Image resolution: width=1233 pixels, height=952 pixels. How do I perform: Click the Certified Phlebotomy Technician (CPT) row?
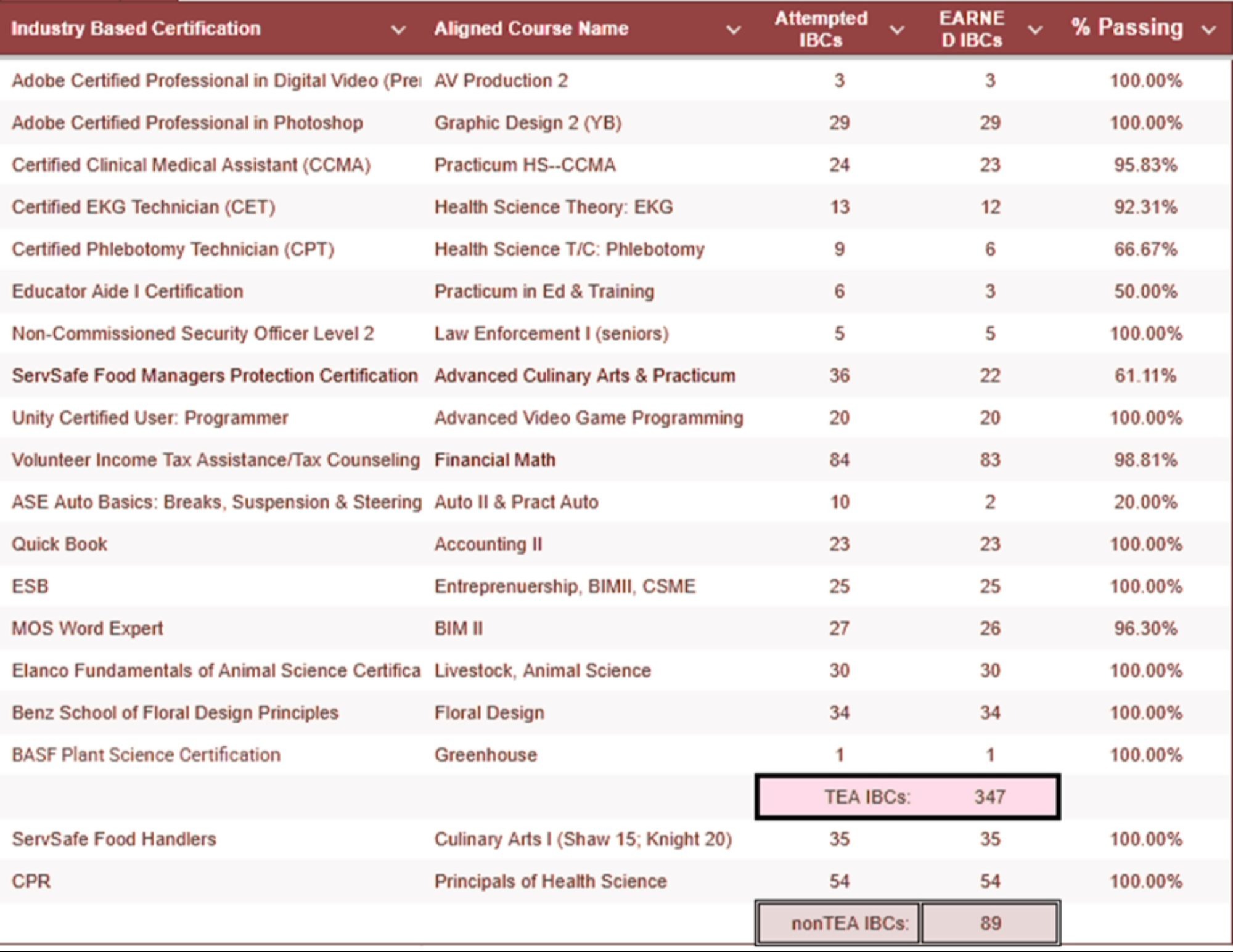click(173, 250)
